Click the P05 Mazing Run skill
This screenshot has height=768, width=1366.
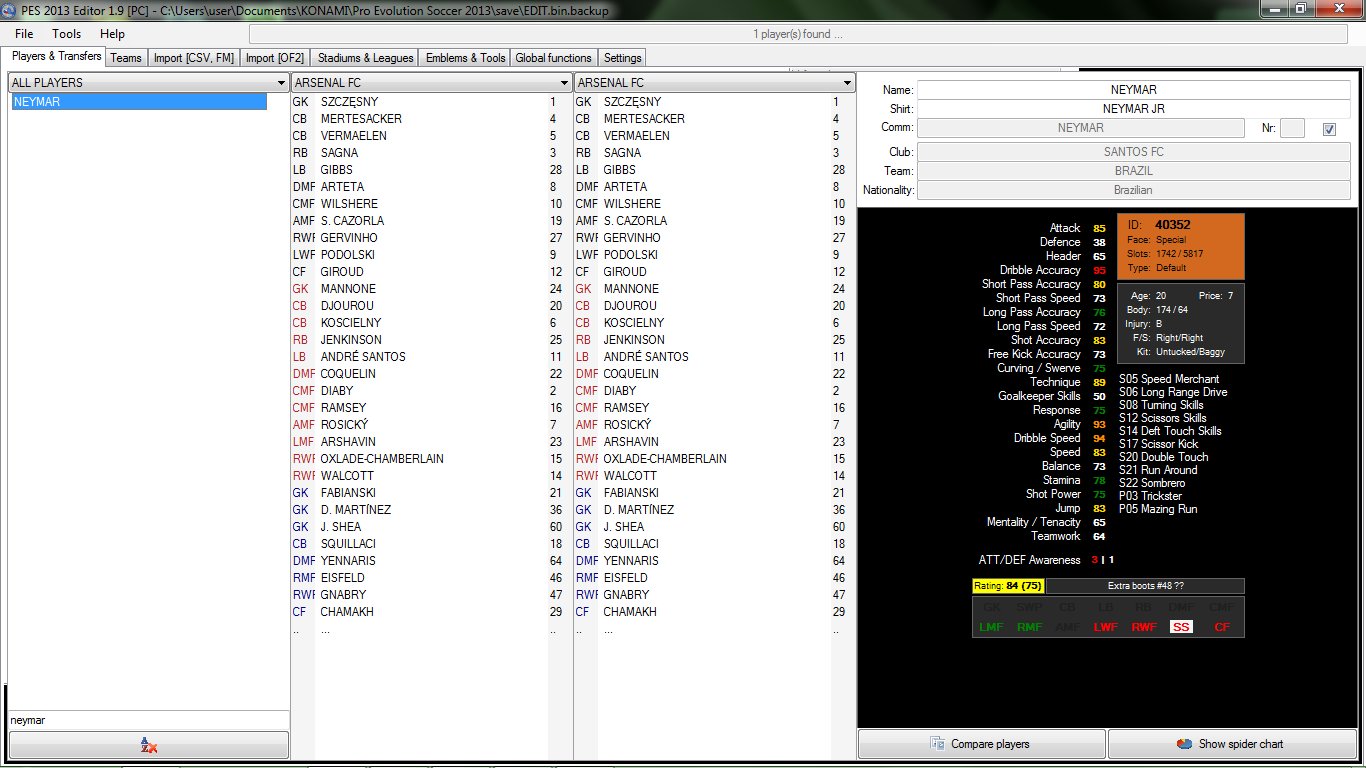point(1158,509)
